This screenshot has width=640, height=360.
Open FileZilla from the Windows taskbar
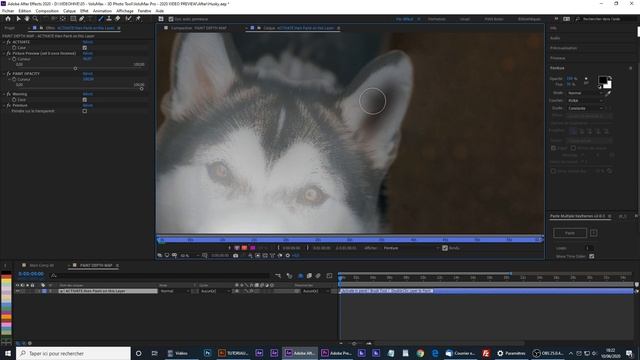click(x=486, y=353)
